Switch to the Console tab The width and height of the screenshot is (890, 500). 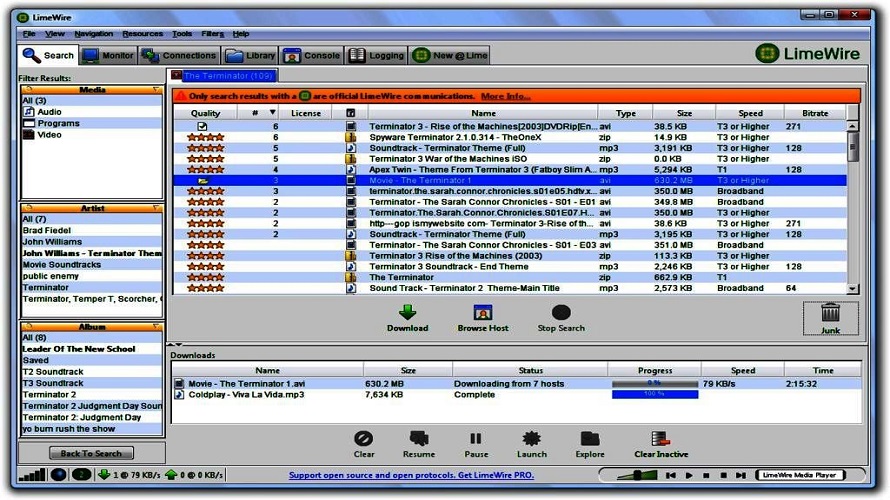click(x=311, y=55)
